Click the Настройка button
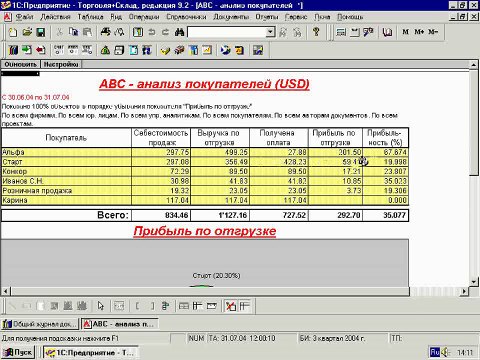Viewport: 480px width, 360px height. (x=61, y=64)
